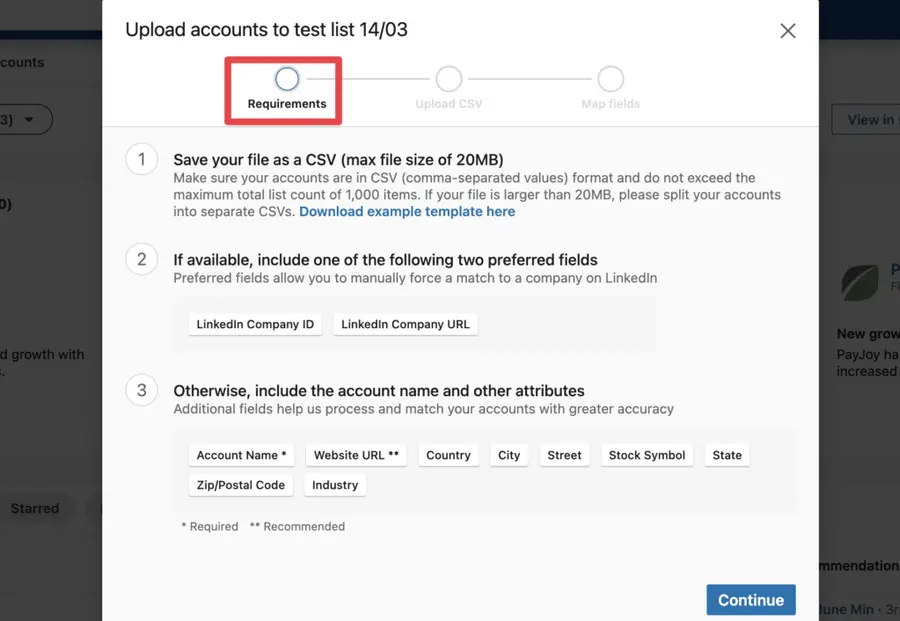Open the Accounts section at top left
900x621 pixels.
click(22, 62)
